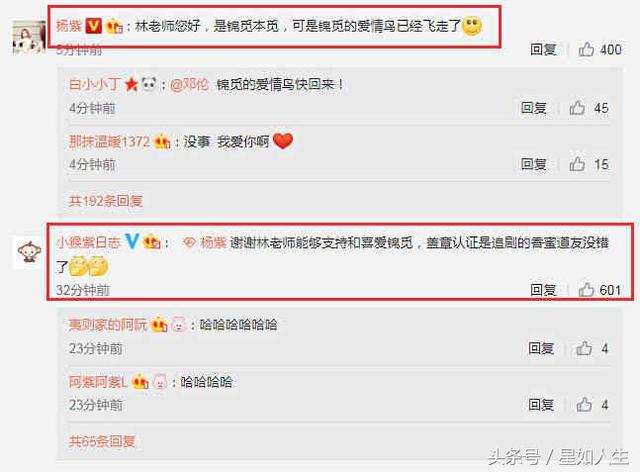
Task: Click thumbs-up on 白小小丁's reply
Action: [x=577, y=108]
